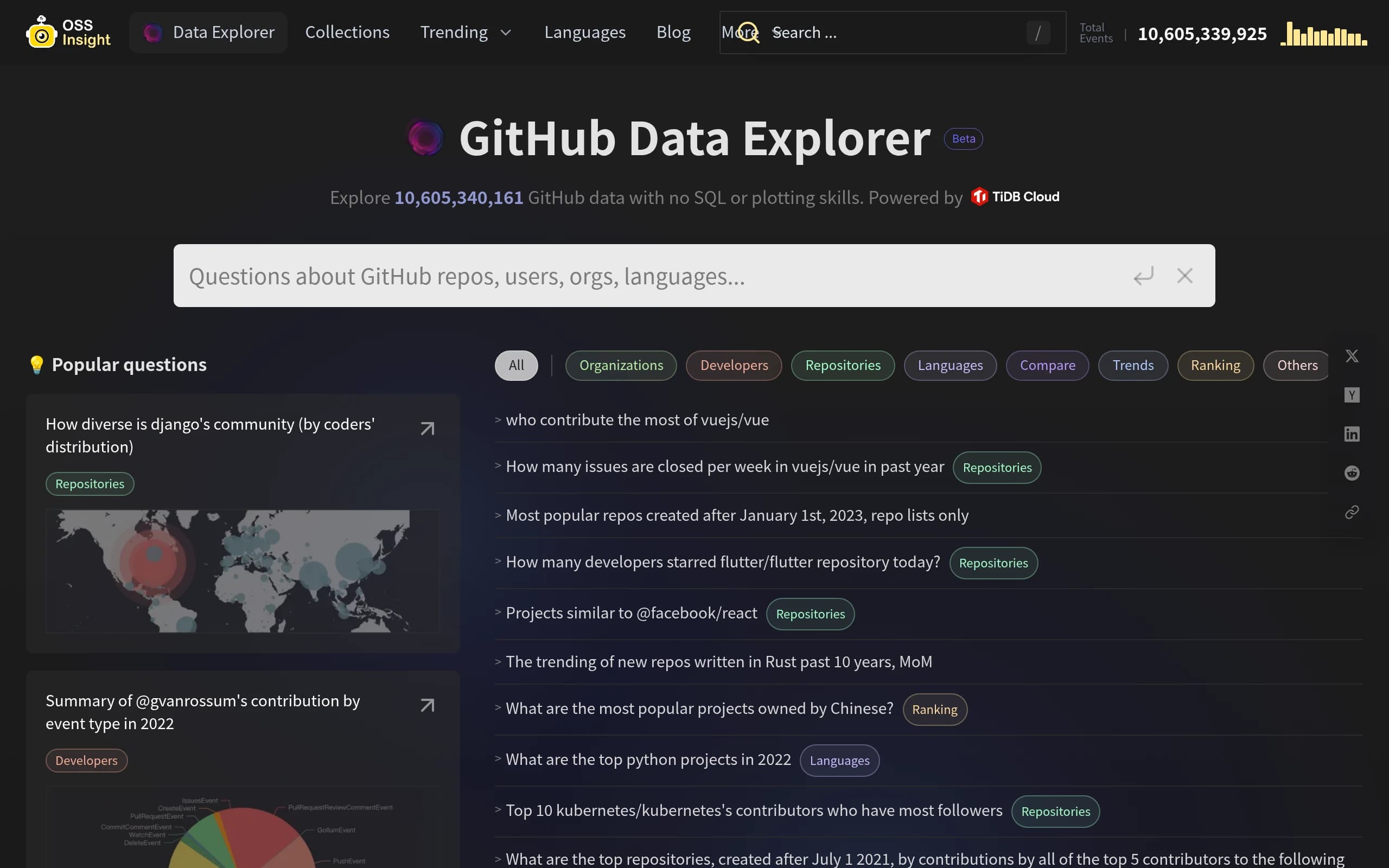Click Repositories tag beside kubernetes question
This screenshot has height=868, width=1389.
pyautogui.click(x=1055, y=812)
